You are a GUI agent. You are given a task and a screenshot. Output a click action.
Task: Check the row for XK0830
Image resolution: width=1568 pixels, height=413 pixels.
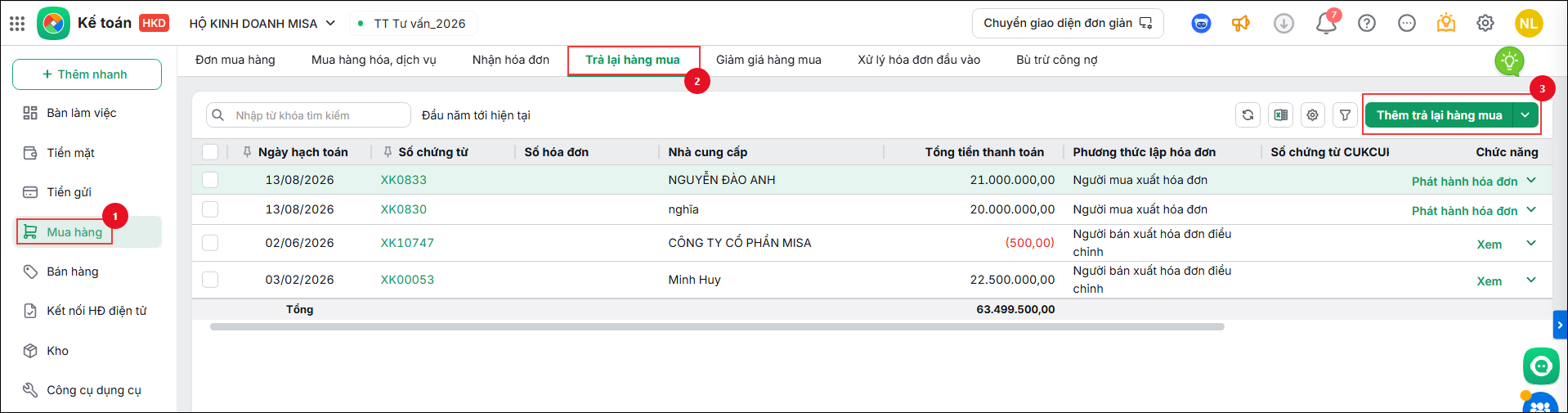click(210, 209)
